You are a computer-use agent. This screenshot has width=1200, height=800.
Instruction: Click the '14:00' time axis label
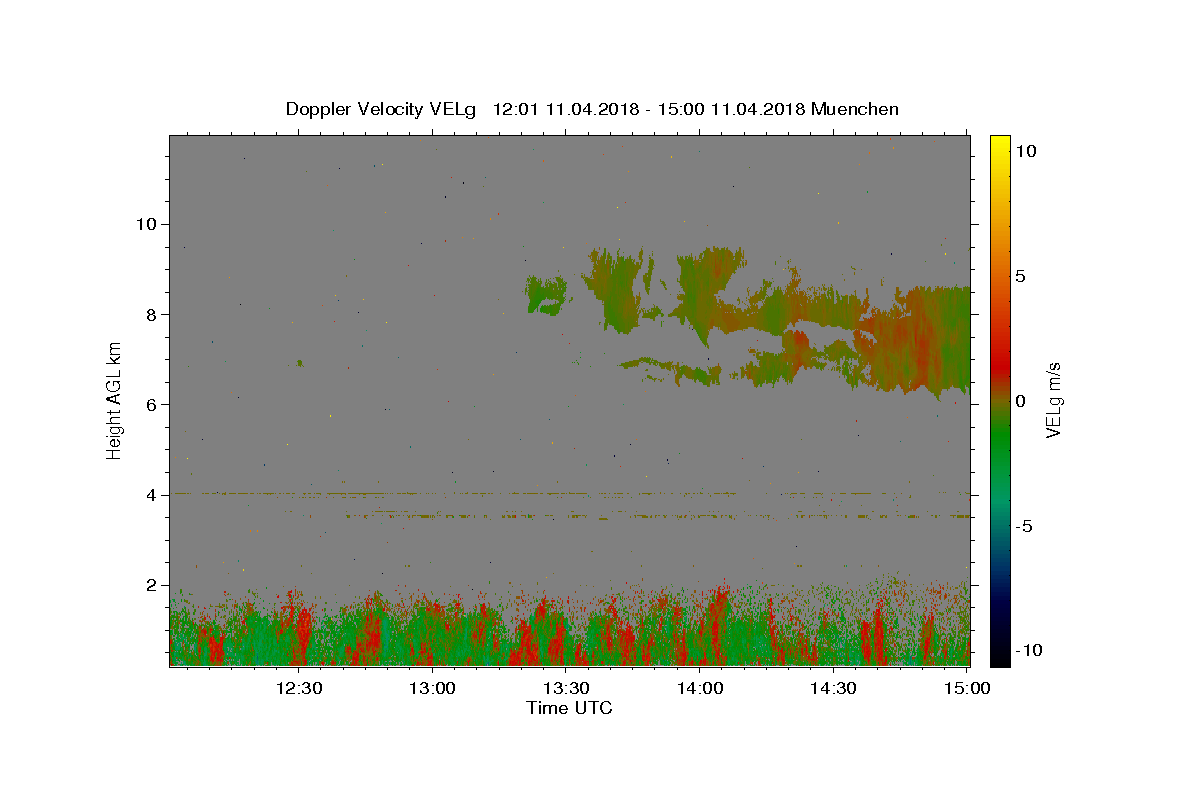click(700, 688)
